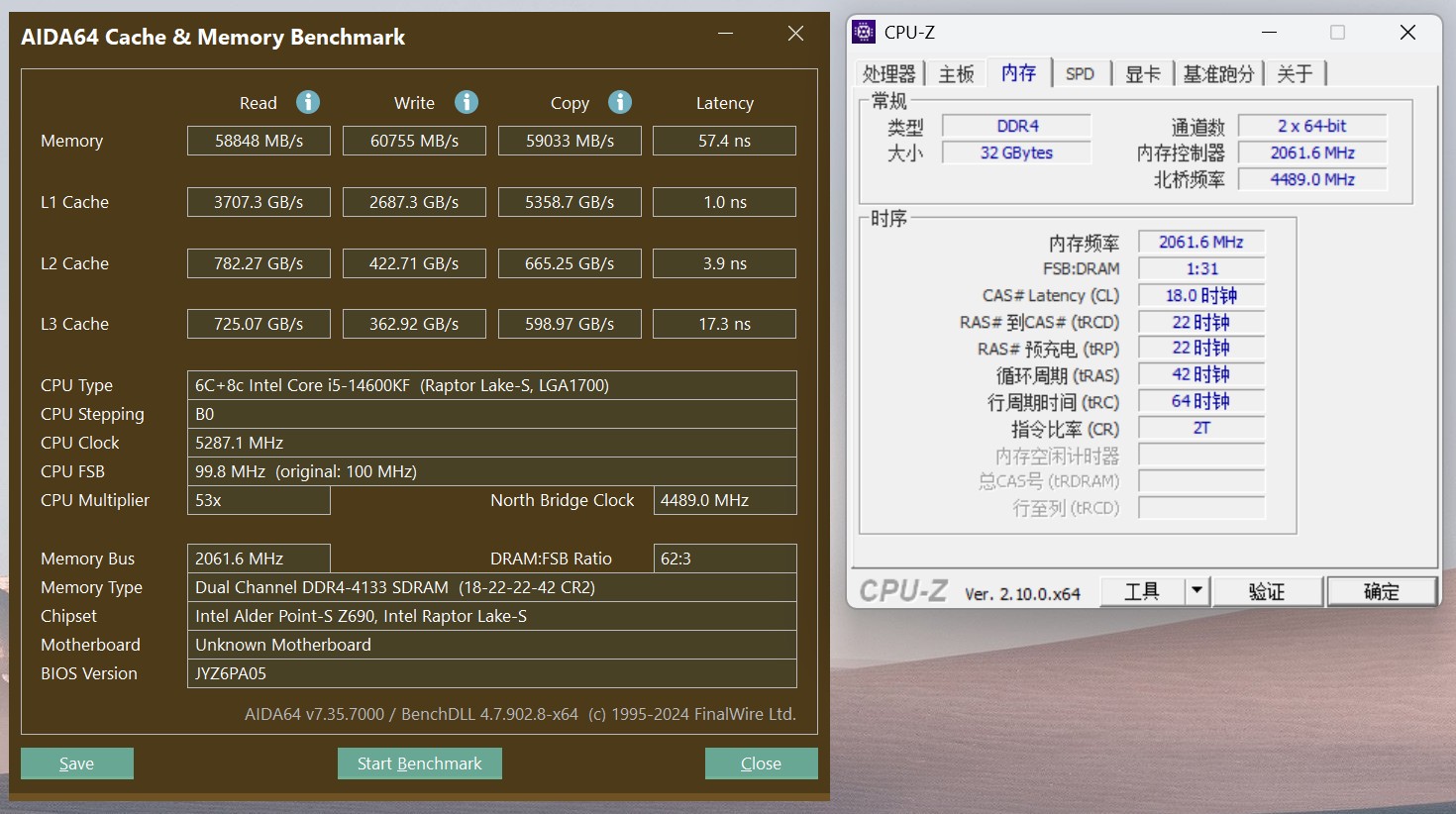Screen dimensions: 1456x814
Task: Click the CPU-Z title bar app icon
Action: pyautogui.click(x=864, y=33)
